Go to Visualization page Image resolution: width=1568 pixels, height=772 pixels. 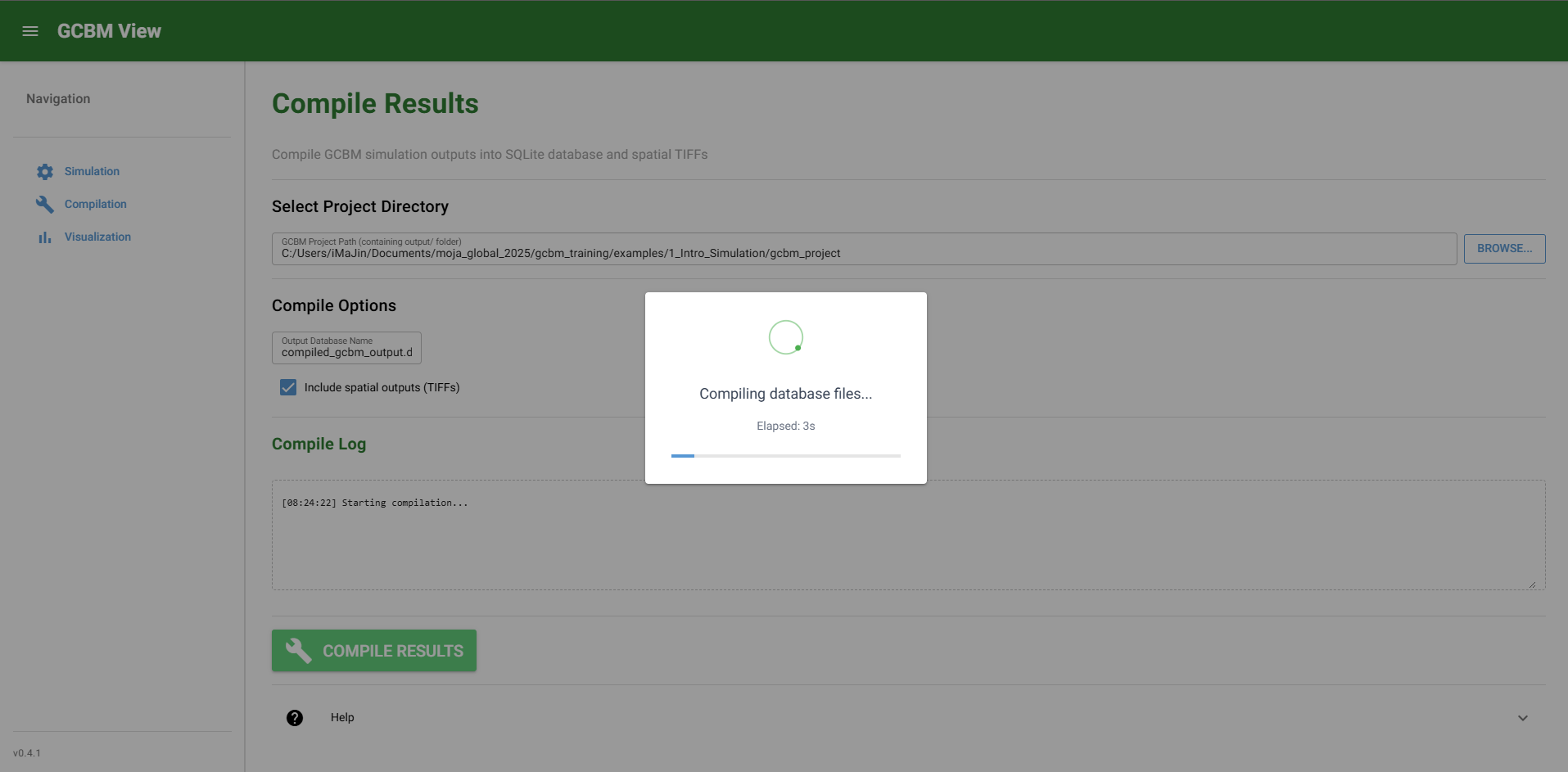[97, 237]
